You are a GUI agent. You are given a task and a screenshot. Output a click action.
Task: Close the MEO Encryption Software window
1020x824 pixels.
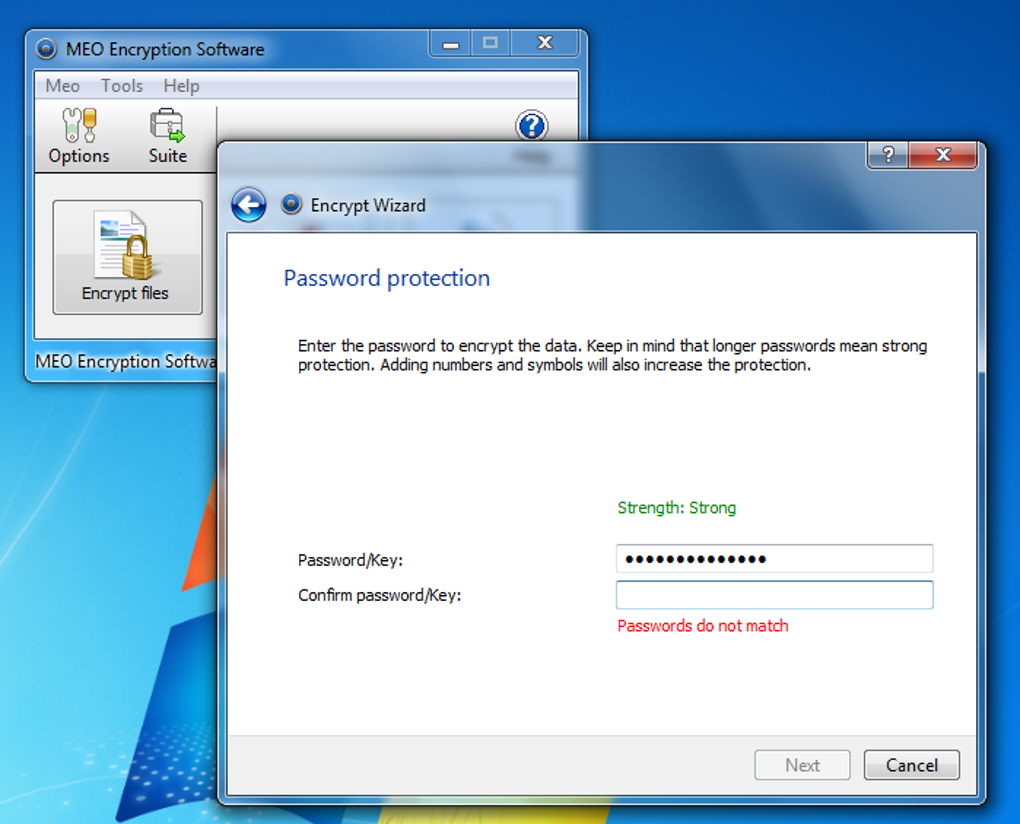[544, 44]
